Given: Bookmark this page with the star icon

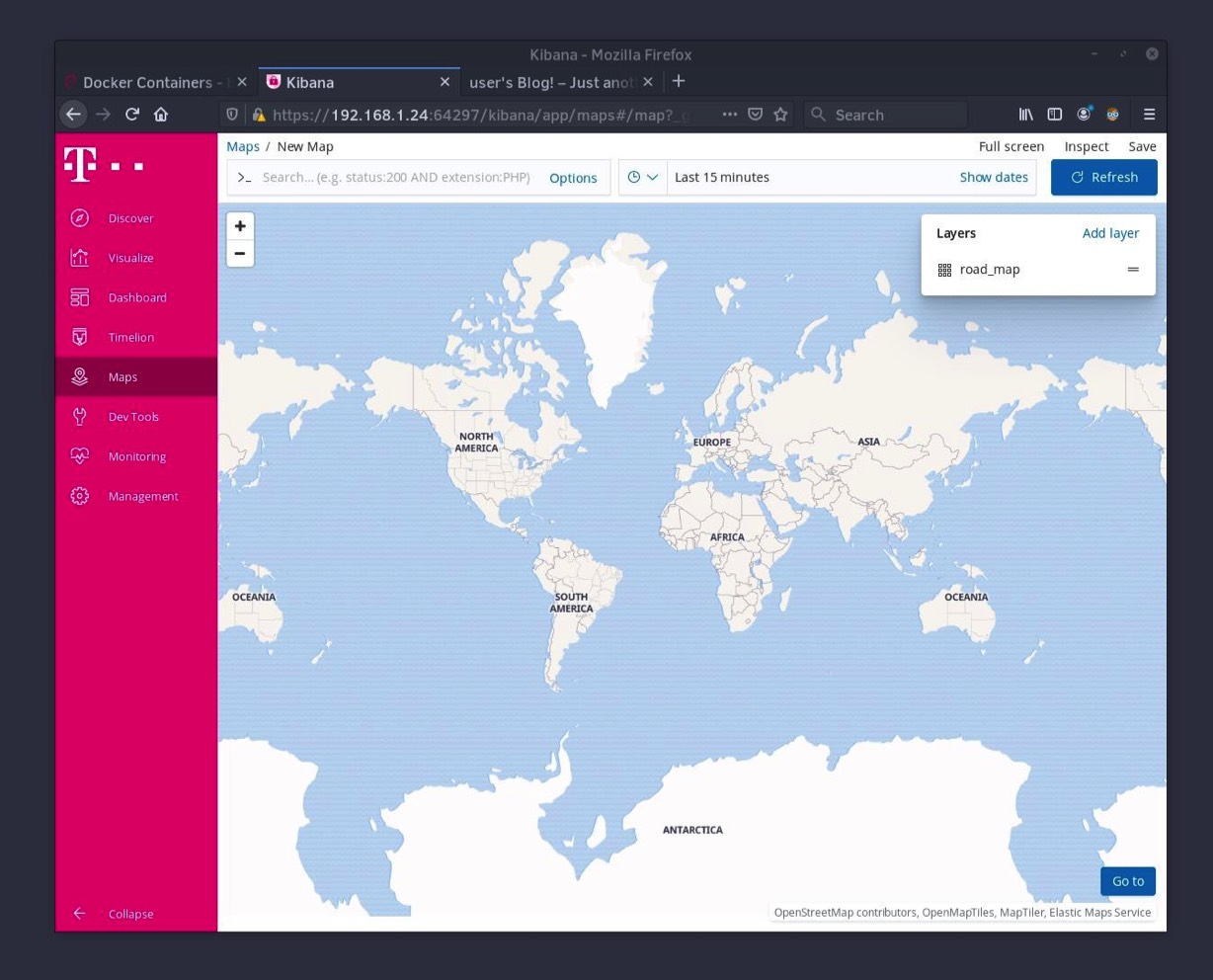Looking at the screenshot, I should click(780, 115).
